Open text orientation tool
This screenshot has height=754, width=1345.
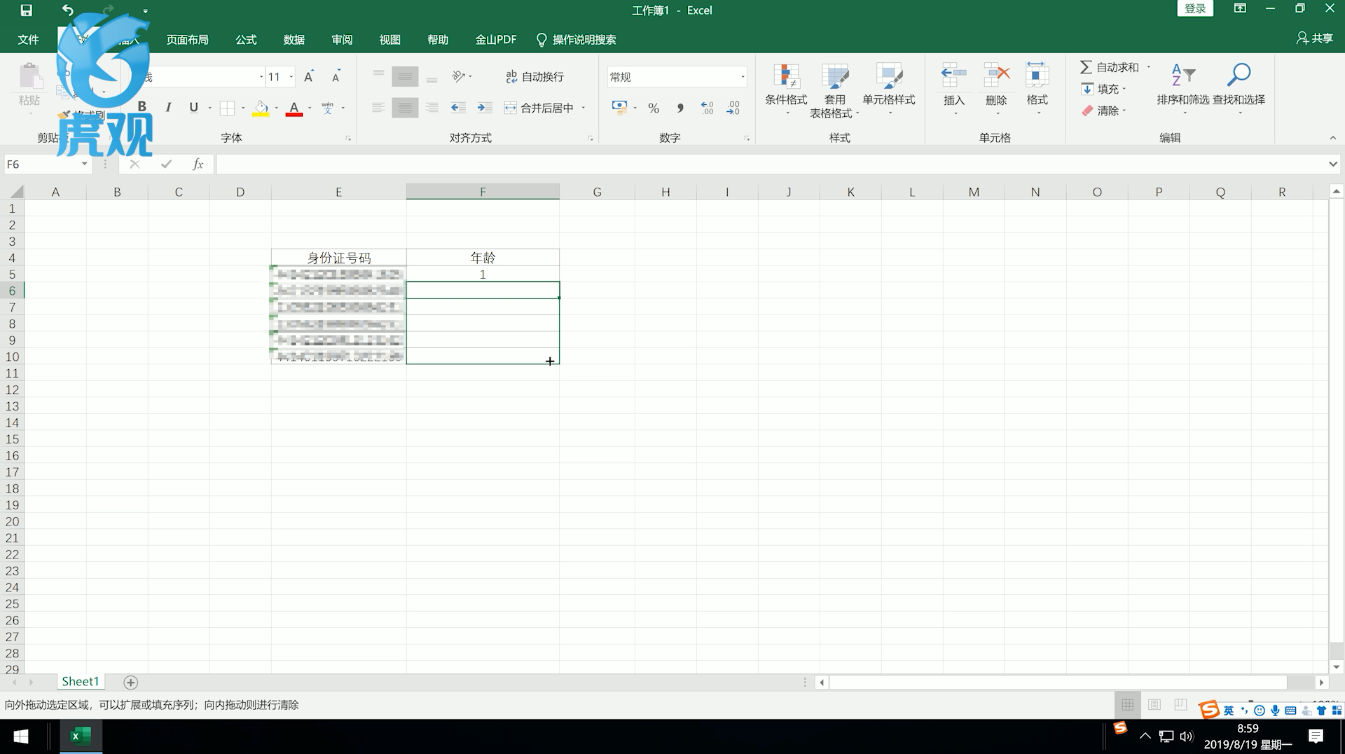pyautogui.click(x=461, y=76)
